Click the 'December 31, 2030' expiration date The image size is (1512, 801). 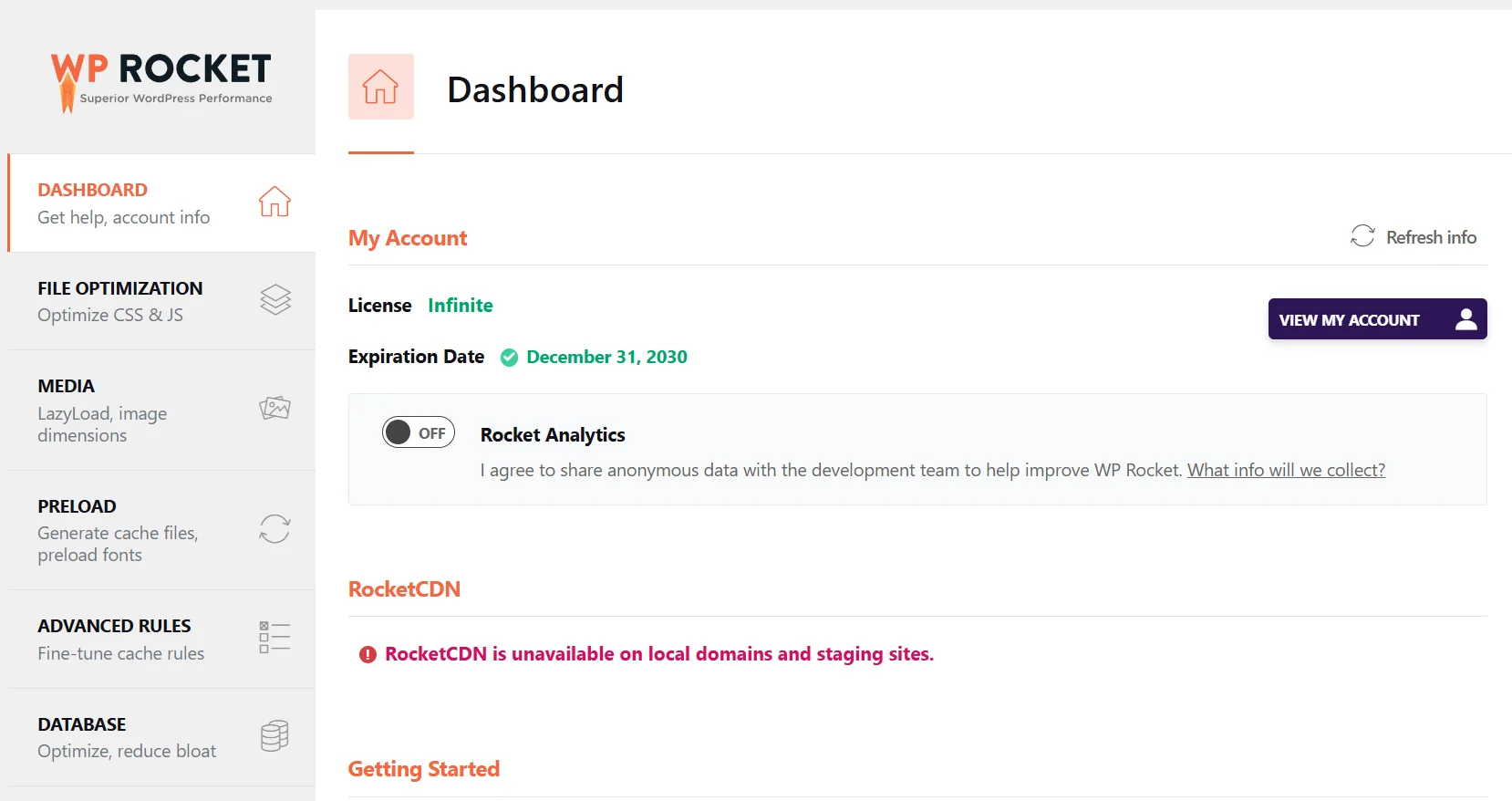606,357
